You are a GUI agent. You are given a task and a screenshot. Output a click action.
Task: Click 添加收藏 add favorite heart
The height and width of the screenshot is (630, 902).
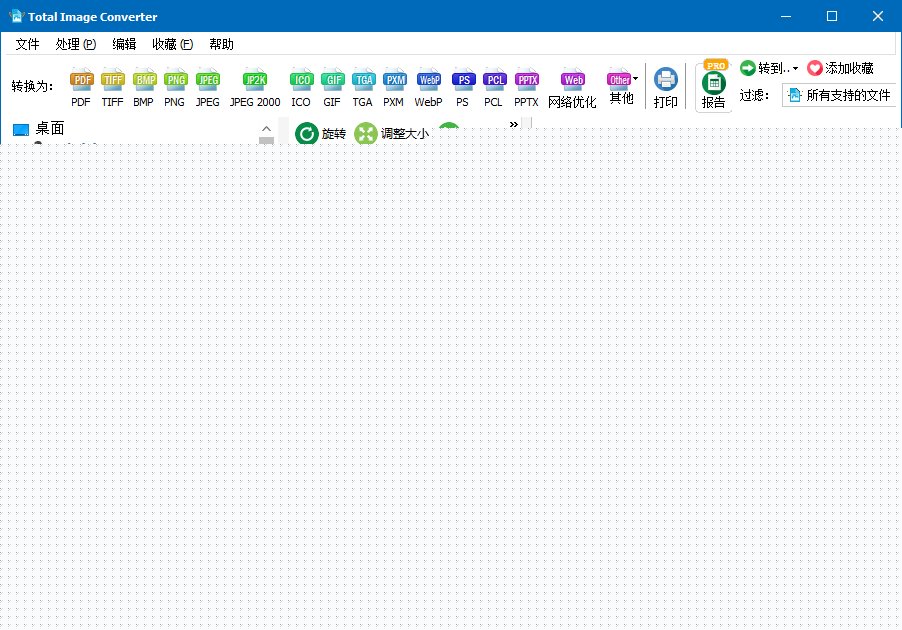tap(840, 68)
